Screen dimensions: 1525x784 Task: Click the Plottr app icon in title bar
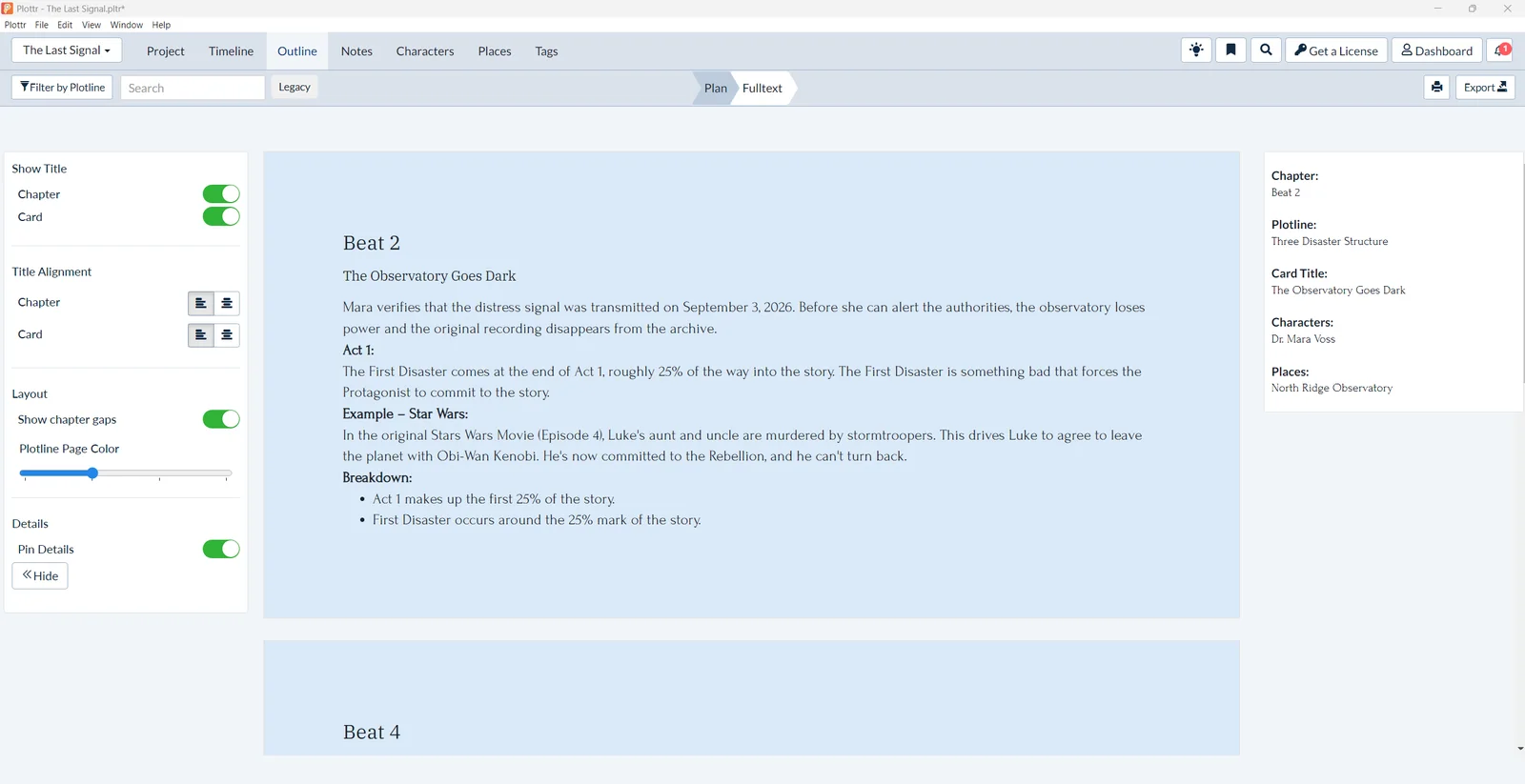[8, 9]
